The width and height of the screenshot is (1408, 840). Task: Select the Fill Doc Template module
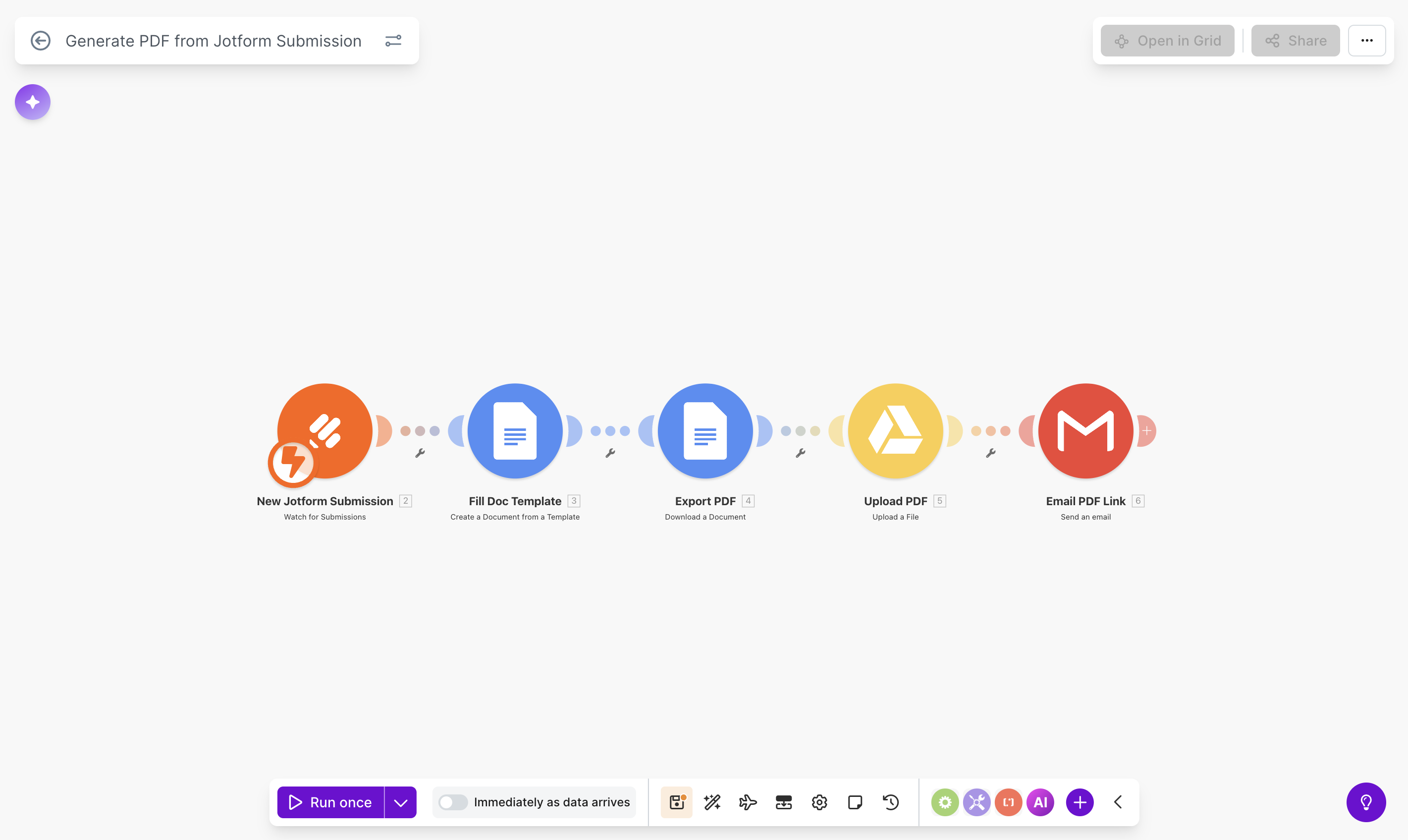(x=515, y=431)
